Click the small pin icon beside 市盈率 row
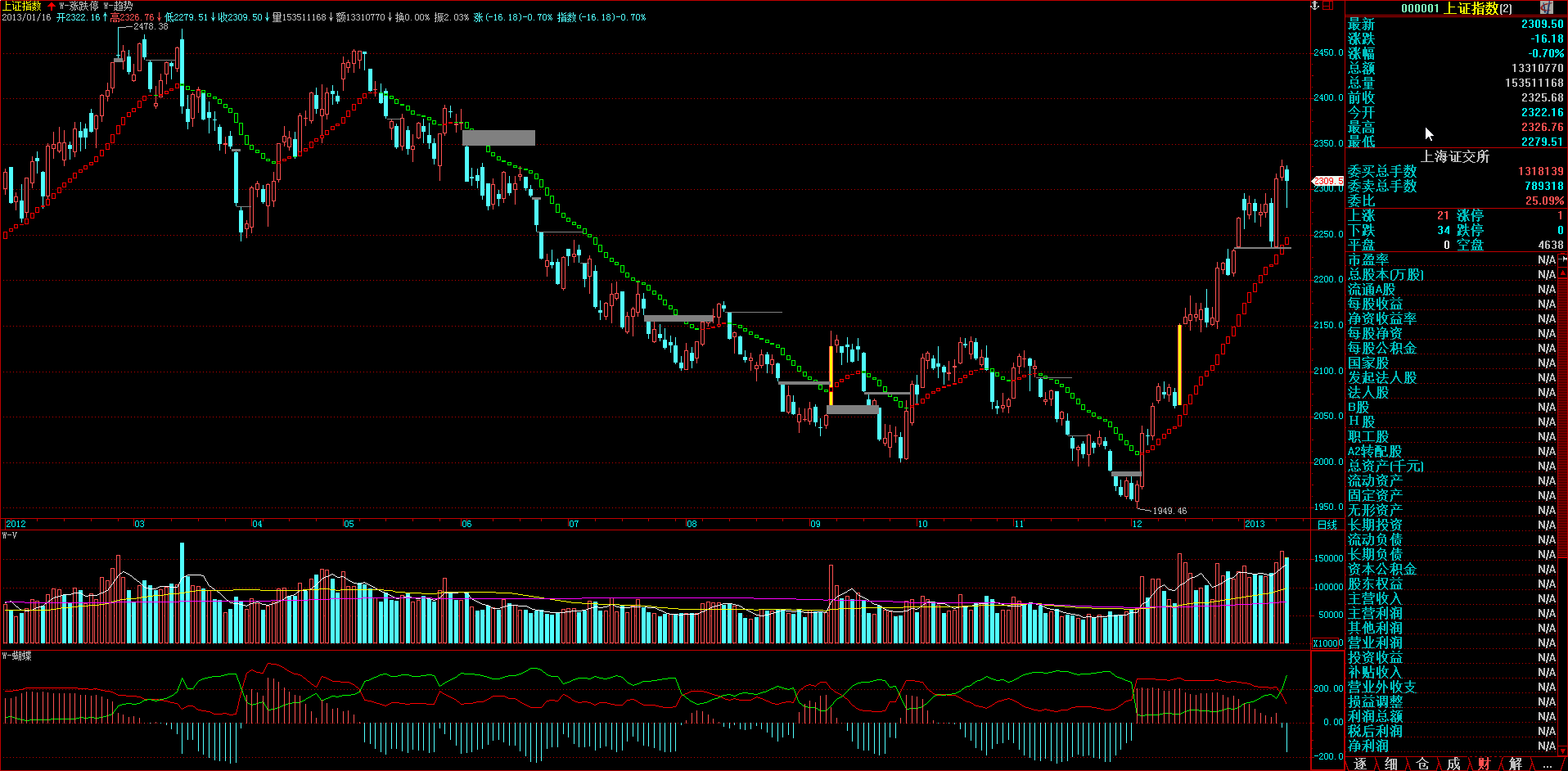Image resolution: width=1568 pixels, height=771 pixels. [x=1563, y=259]
